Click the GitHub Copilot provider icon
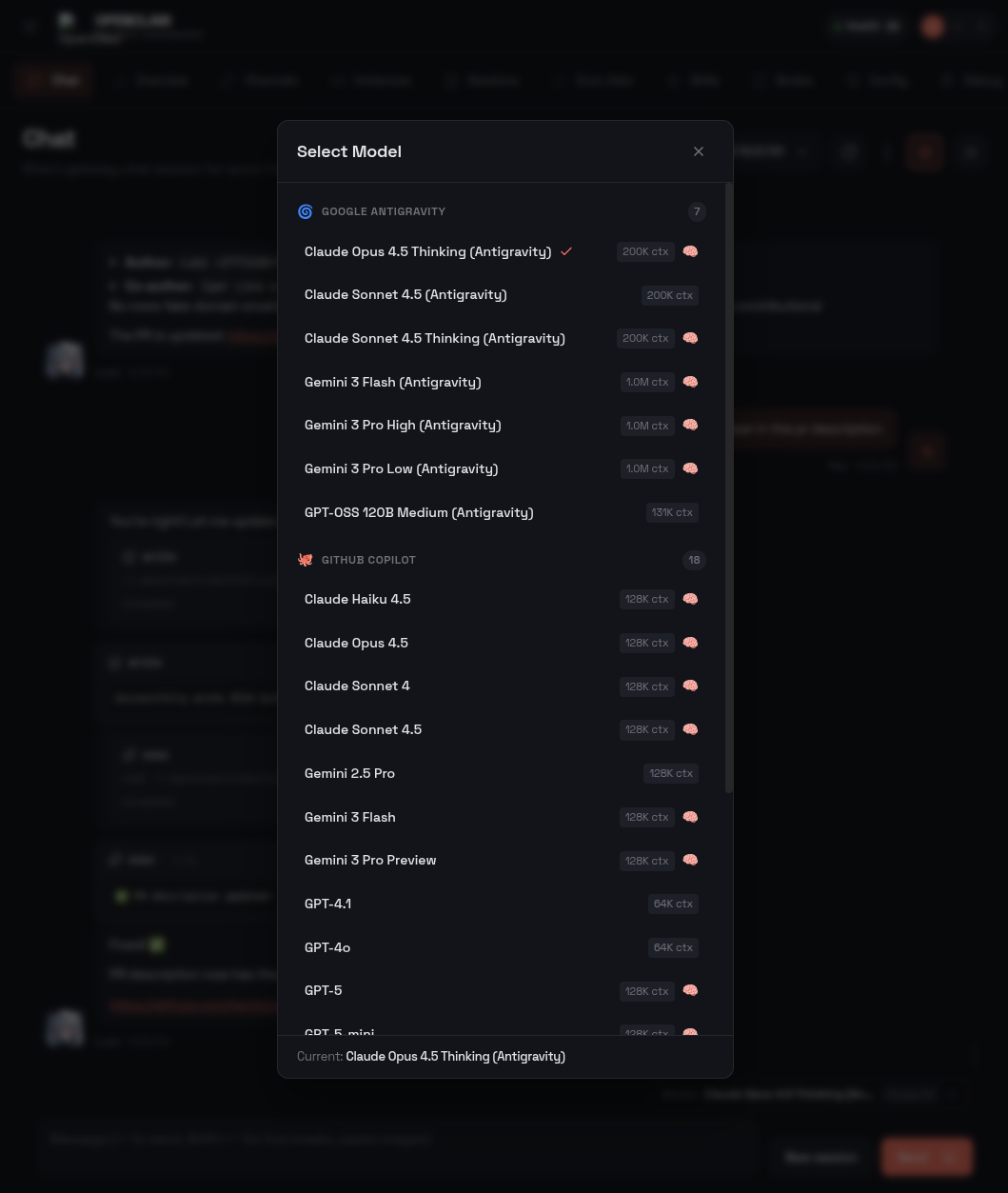The height and width of the screenshot is (1193, 1008). point(305,560)
